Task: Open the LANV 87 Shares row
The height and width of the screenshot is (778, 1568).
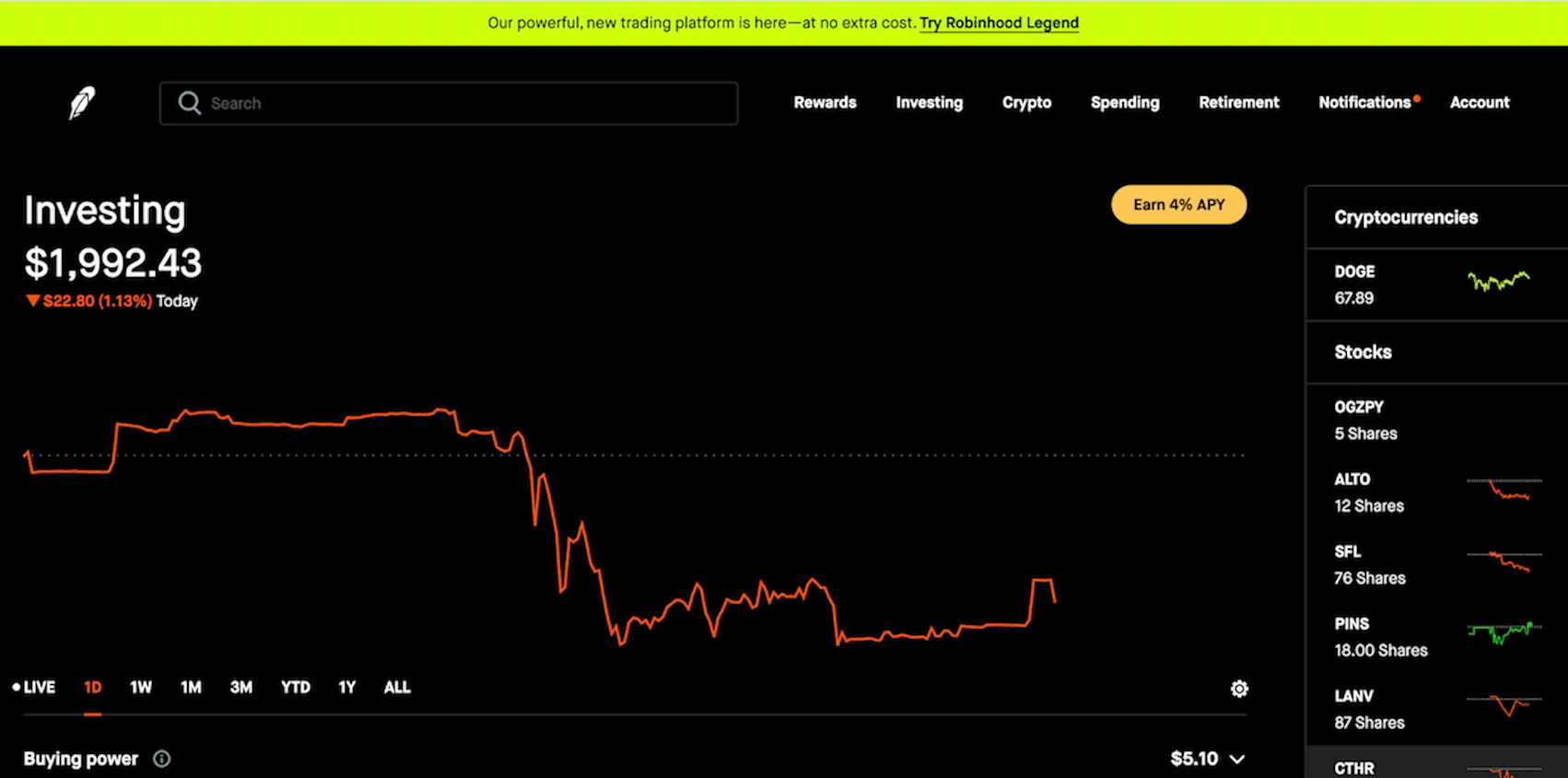Action: [x=1436, y=709]
